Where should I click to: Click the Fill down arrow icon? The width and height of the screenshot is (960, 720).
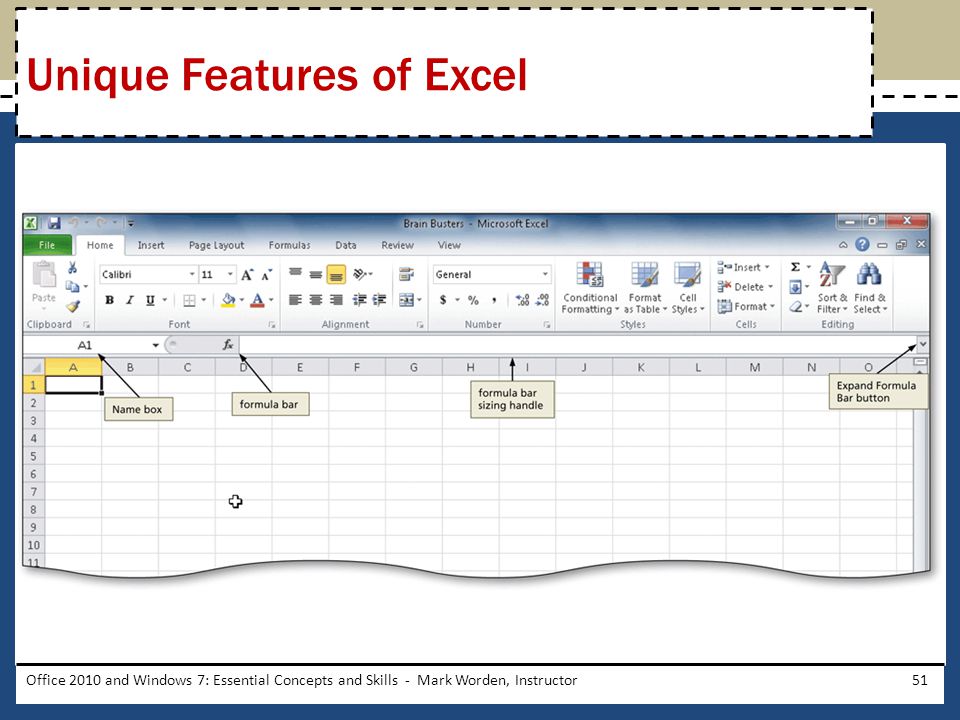click(795, 287)
